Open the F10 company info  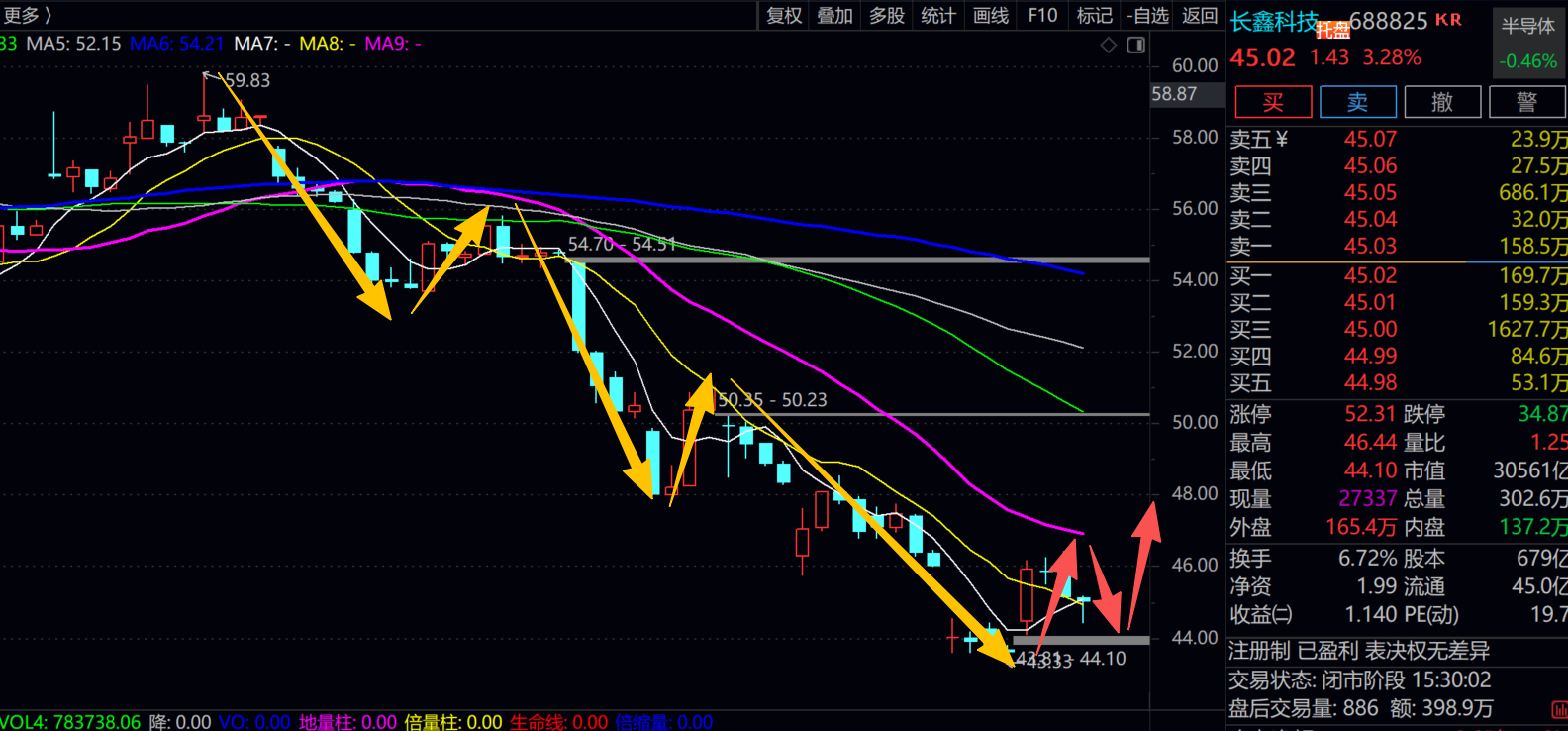coord(1042,16)
